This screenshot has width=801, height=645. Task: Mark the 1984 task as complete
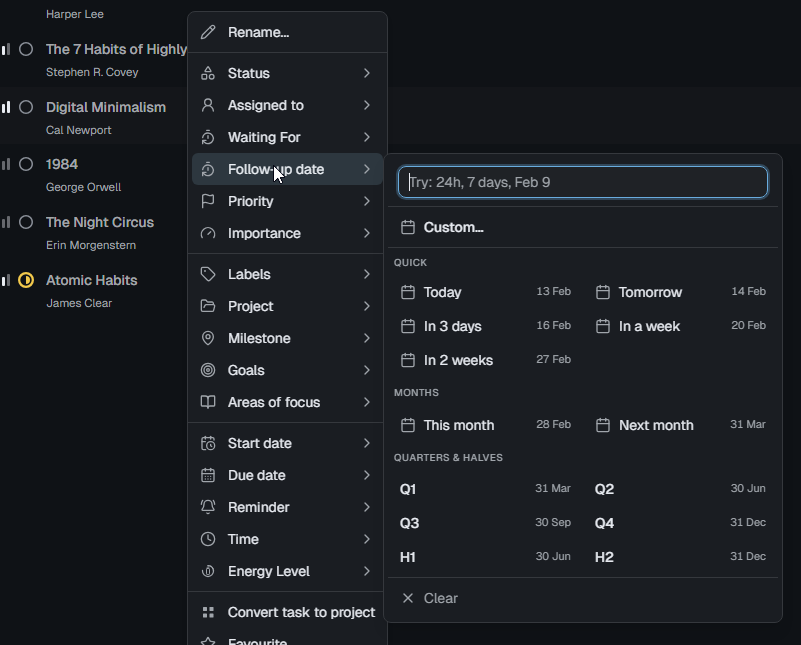coord(25,164)
